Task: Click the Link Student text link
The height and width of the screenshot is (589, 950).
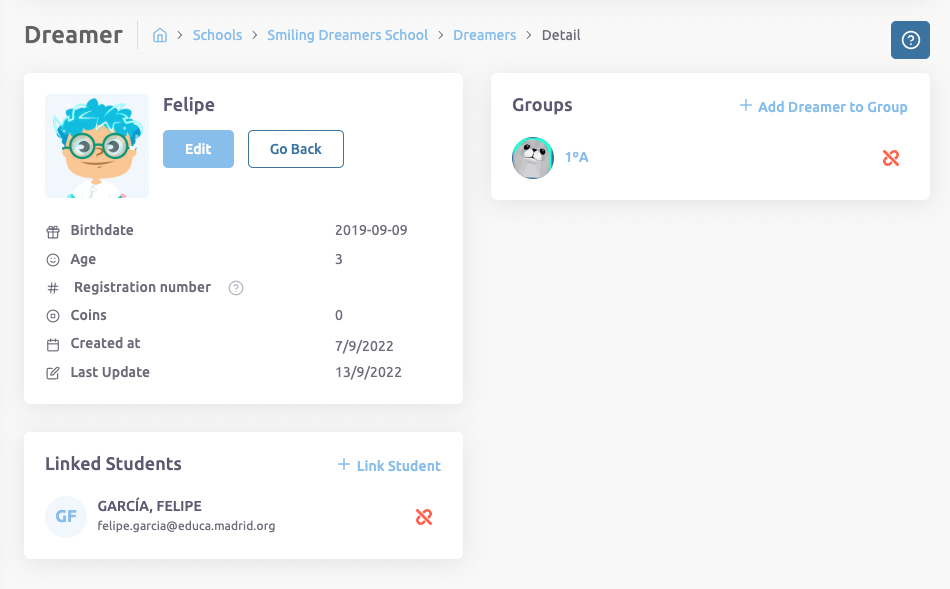Action: click(x=398, y=466)
